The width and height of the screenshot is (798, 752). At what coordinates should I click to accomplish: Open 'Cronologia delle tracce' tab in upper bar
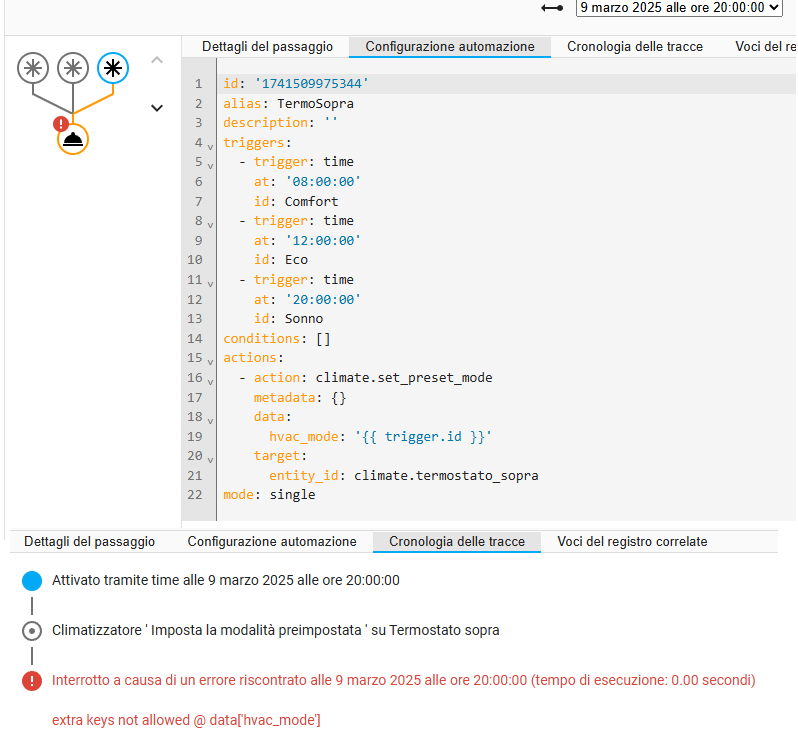(634, 47)
